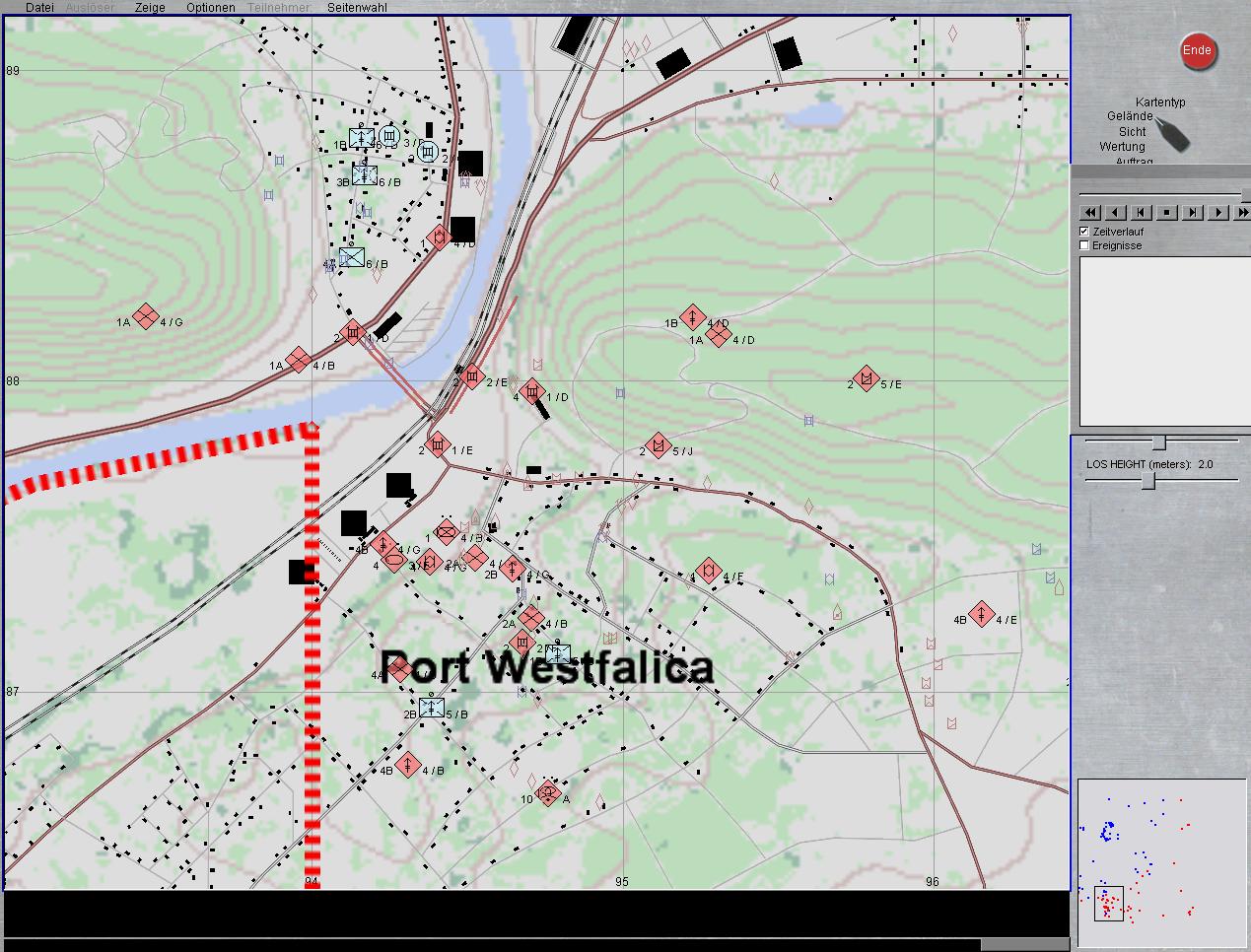
Task: Uncheck the Zeitverlauf checkbox
Action: 1084,232
